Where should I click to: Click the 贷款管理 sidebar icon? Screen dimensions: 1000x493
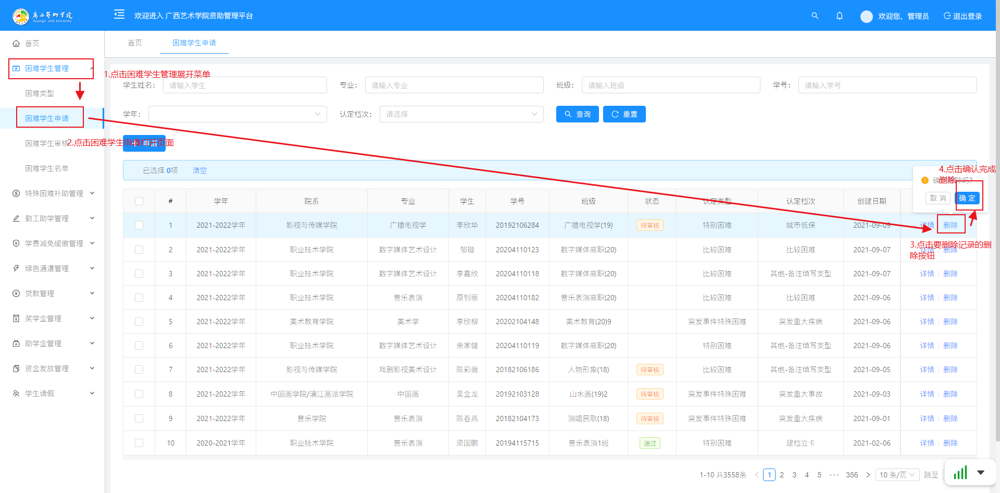(x=16, y=294)
